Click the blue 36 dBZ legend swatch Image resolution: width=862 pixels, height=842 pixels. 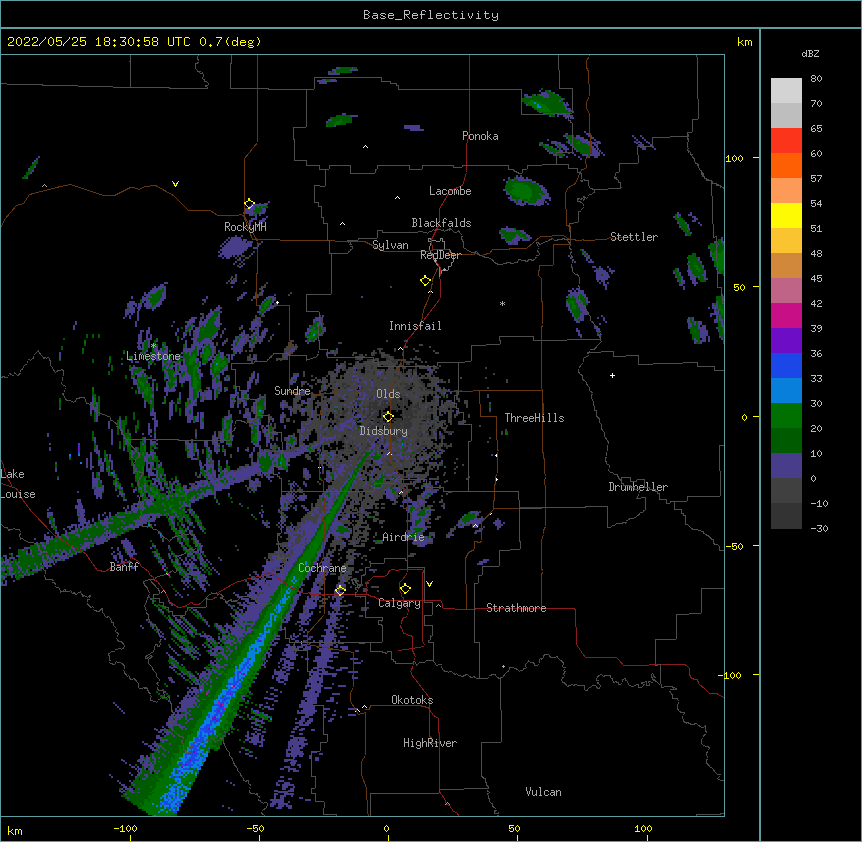[x=786, y=365]
